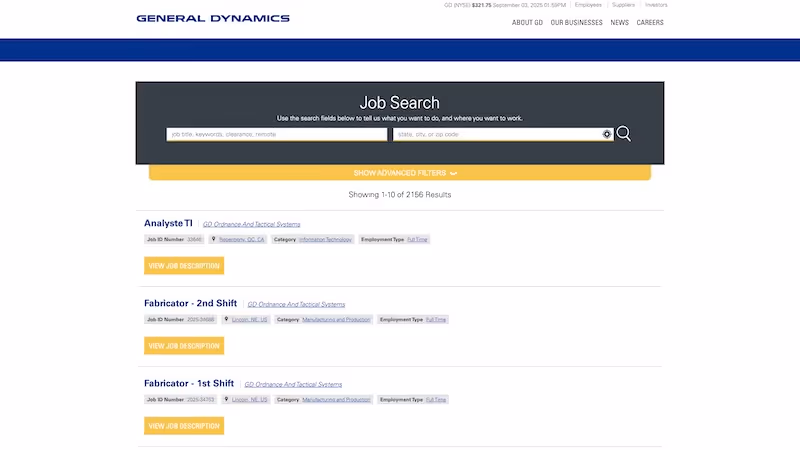
Task: Open GD Ordnance link beside Fabricator 2nd Shift
Action: [x=296, y=304]
